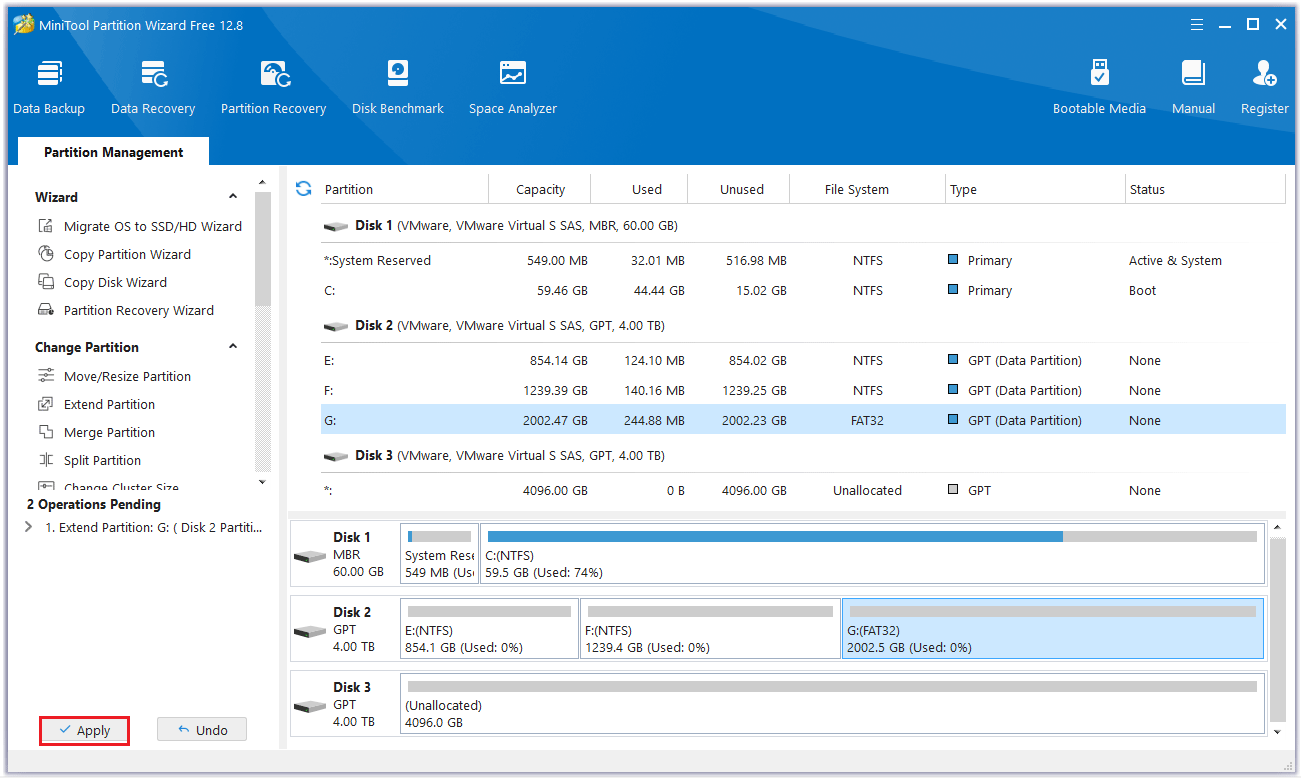Click Disk 2 drive icon in disk map
The height and width of the screenshot is (778, 1301).
(309, 631)
